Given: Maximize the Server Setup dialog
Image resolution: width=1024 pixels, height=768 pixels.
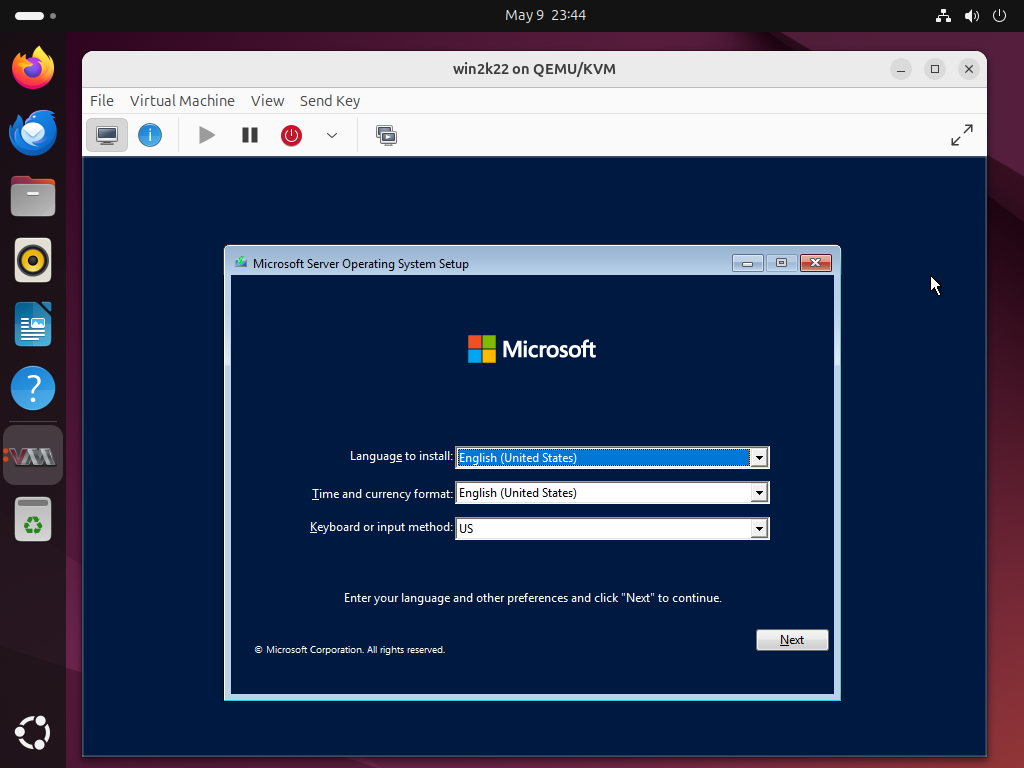Looking at the screenshot, I should [782, 263].
